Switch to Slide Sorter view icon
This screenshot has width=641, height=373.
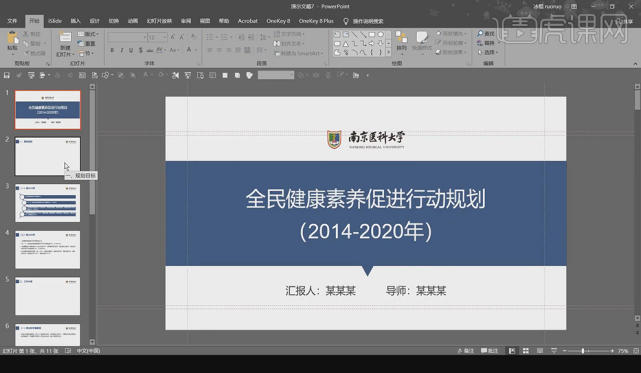click(526, 351)
